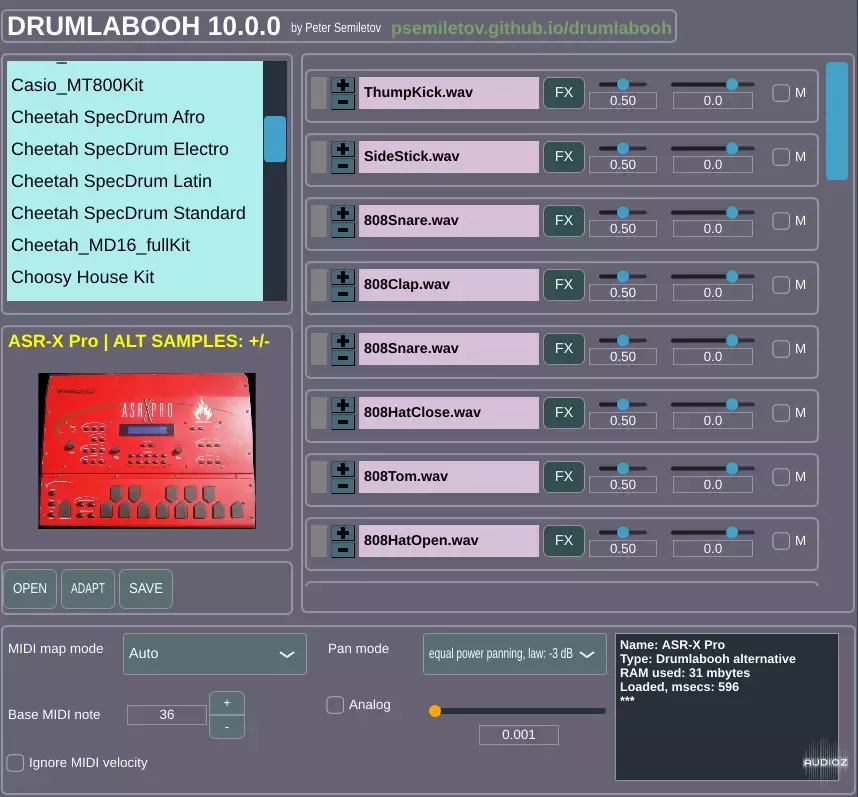Viewport: 858px width, 797px height.
Task: Click the grey pad indicator beside ThumpKick.wav
Action: [x=319, y=92]
